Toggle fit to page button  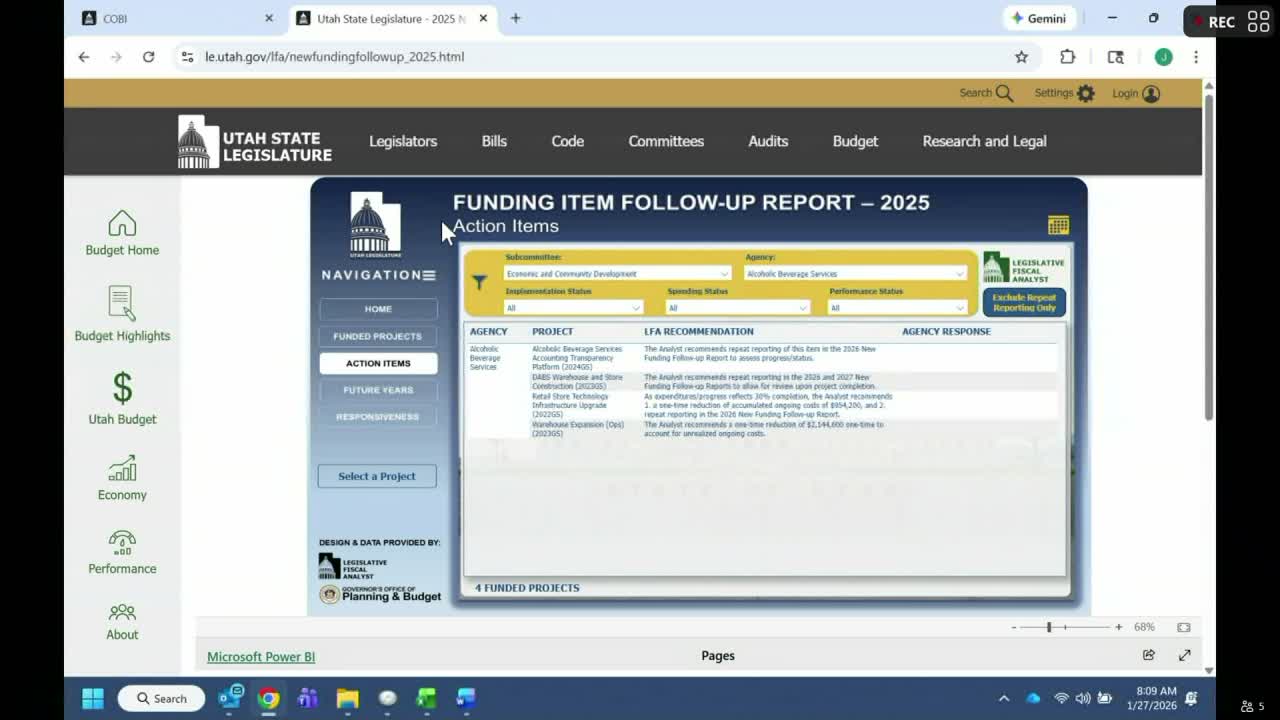click(x=1184, y=627)
